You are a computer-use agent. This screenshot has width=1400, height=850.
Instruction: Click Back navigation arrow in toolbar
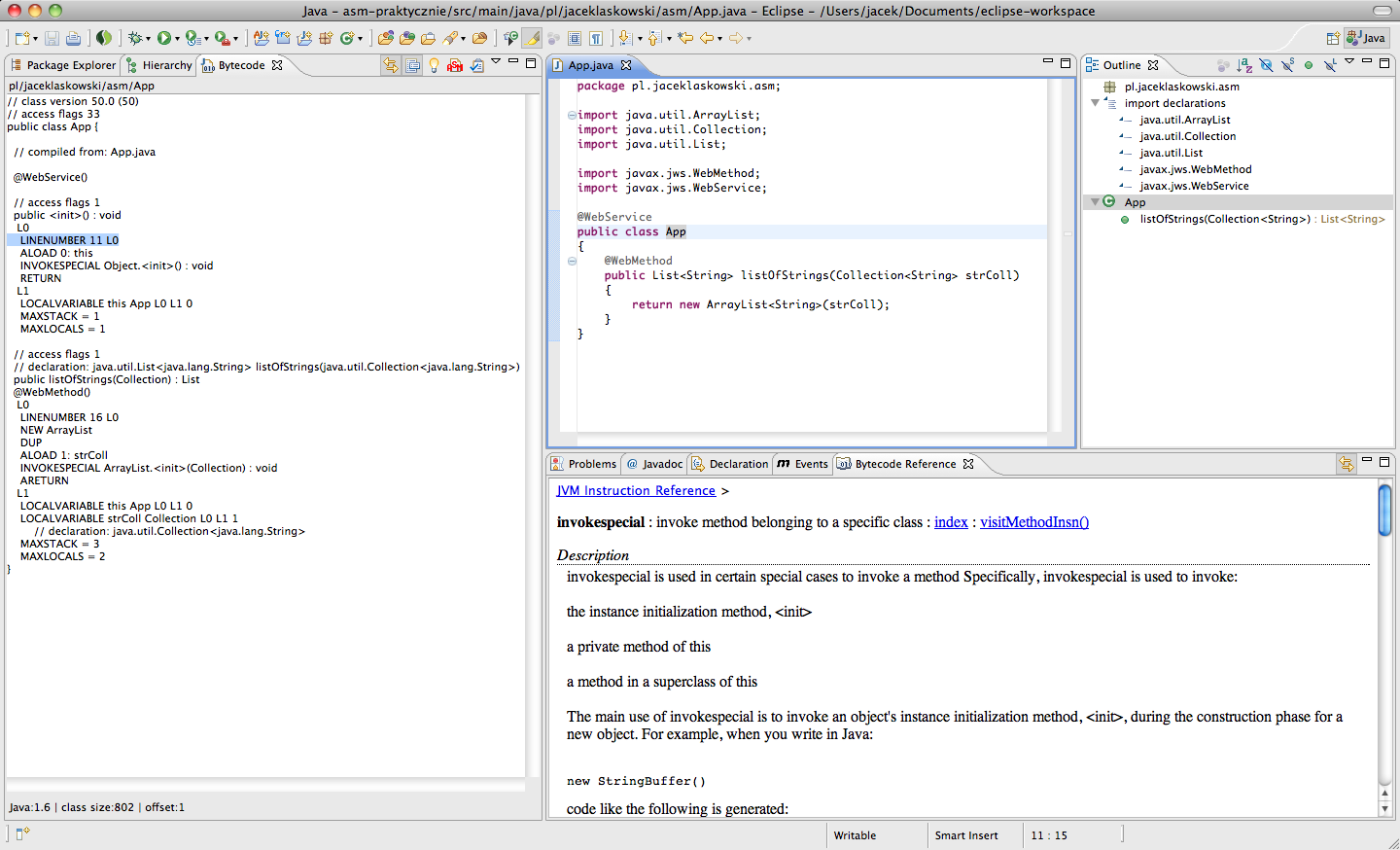coord(707,38)
